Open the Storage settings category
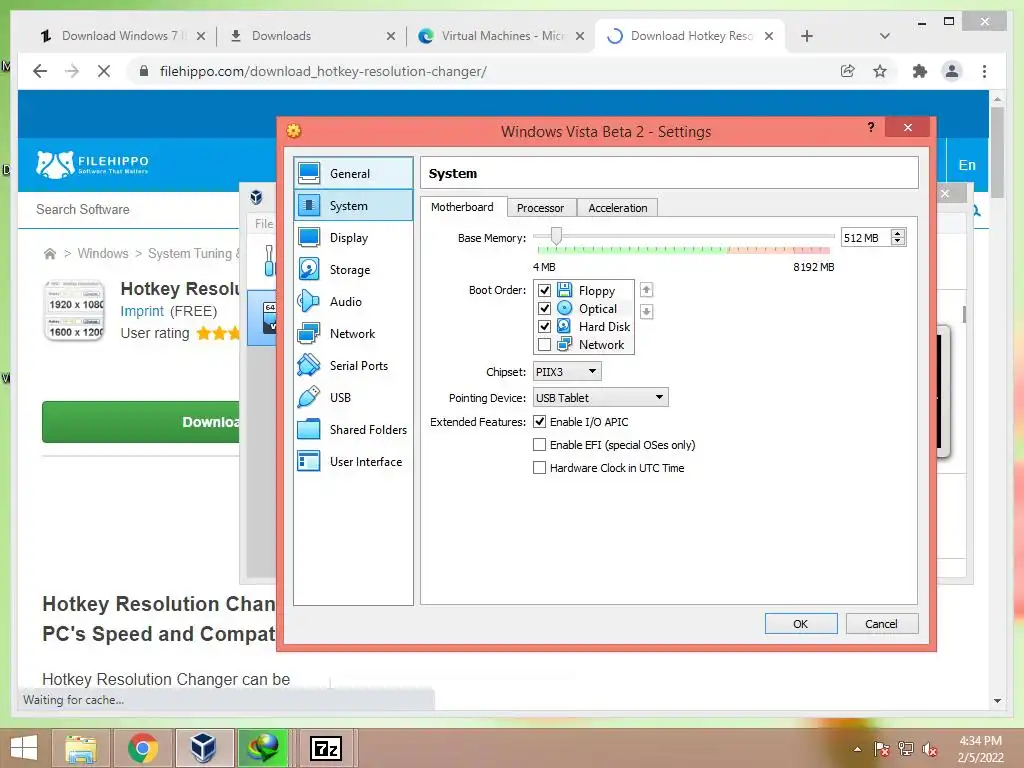 point(353,270)
